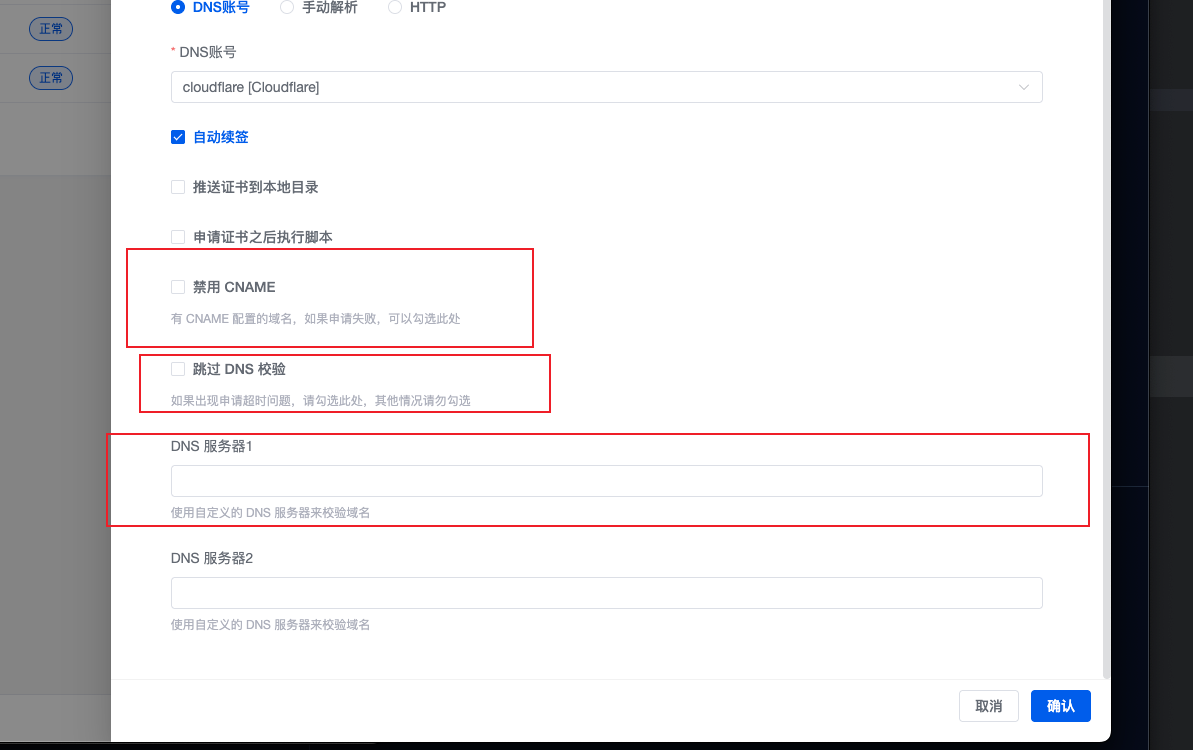This screenshot has height=750, width=1193.
Task: Open the cloudflare [Cloudflare] DNS account dropdown
Action: (606, 87)
